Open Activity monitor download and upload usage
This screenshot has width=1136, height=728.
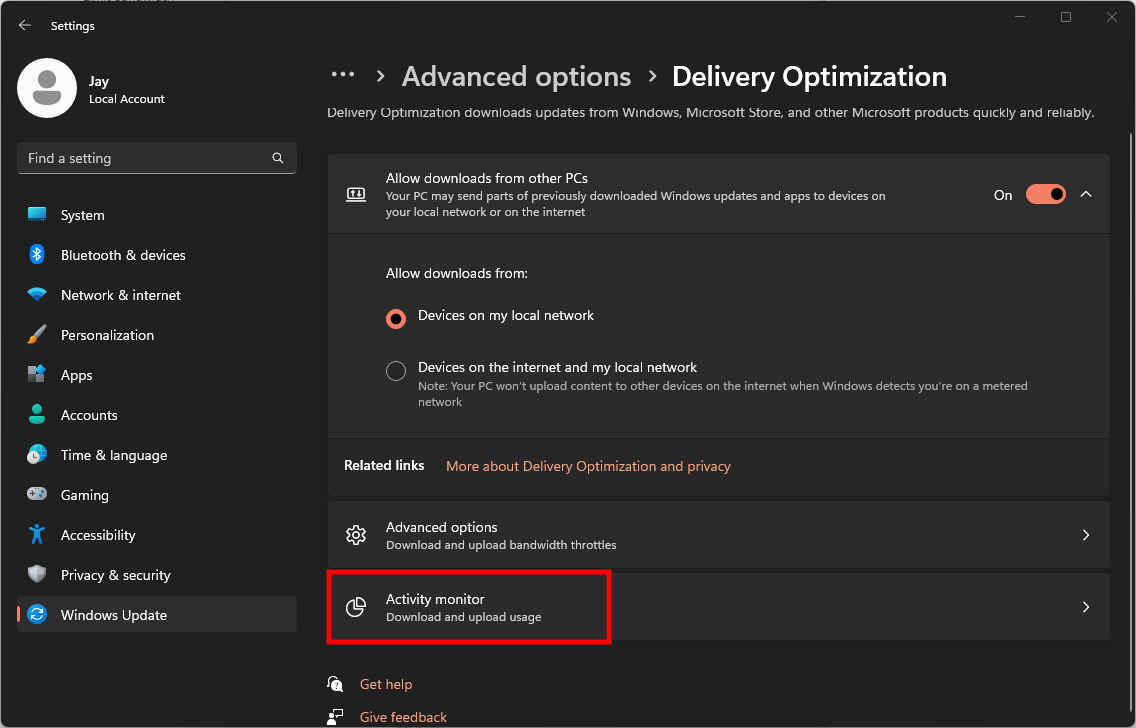719,607
